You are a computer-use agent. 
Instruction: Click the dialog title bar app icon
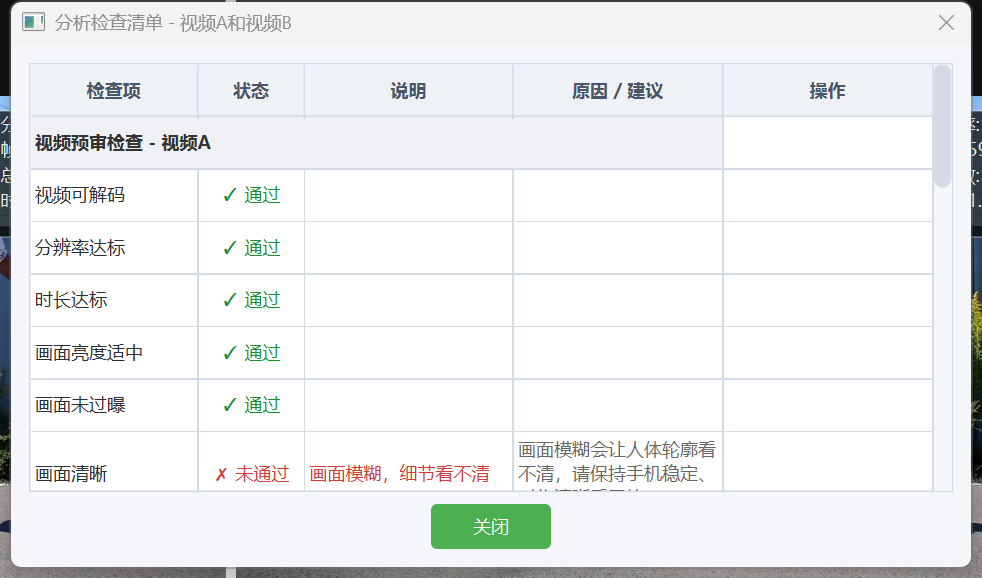point(33,23)
